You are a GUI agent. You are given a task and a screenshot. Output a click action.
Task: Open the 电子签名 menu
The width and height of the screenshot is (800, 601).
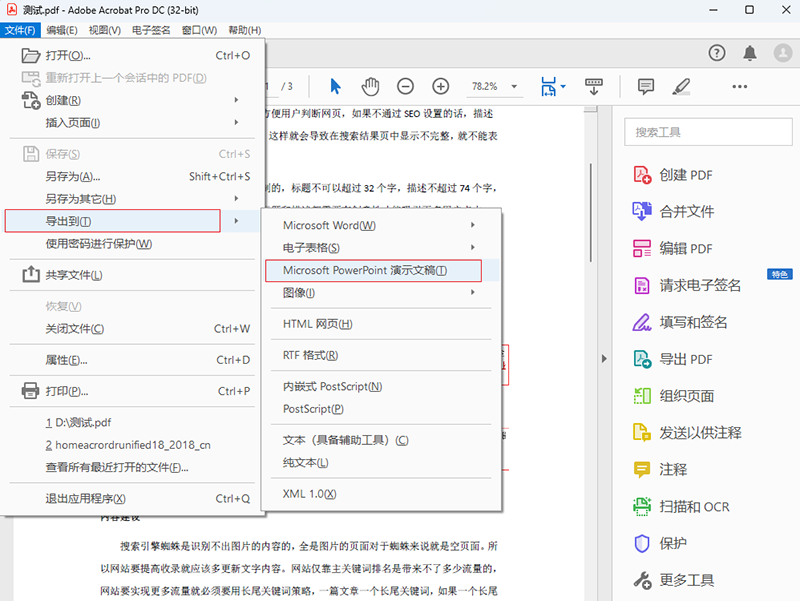[151, 30]
